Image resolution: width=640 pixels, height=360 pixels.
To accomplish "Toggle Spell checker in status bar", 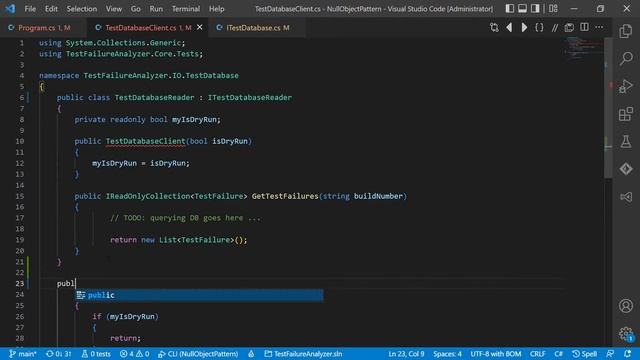I will 584,354.
